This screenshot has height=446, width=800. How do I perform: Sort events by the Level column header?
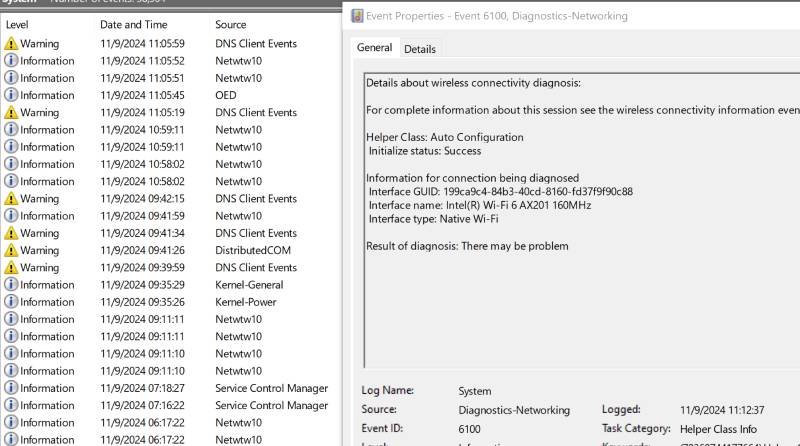pos(17,24)
